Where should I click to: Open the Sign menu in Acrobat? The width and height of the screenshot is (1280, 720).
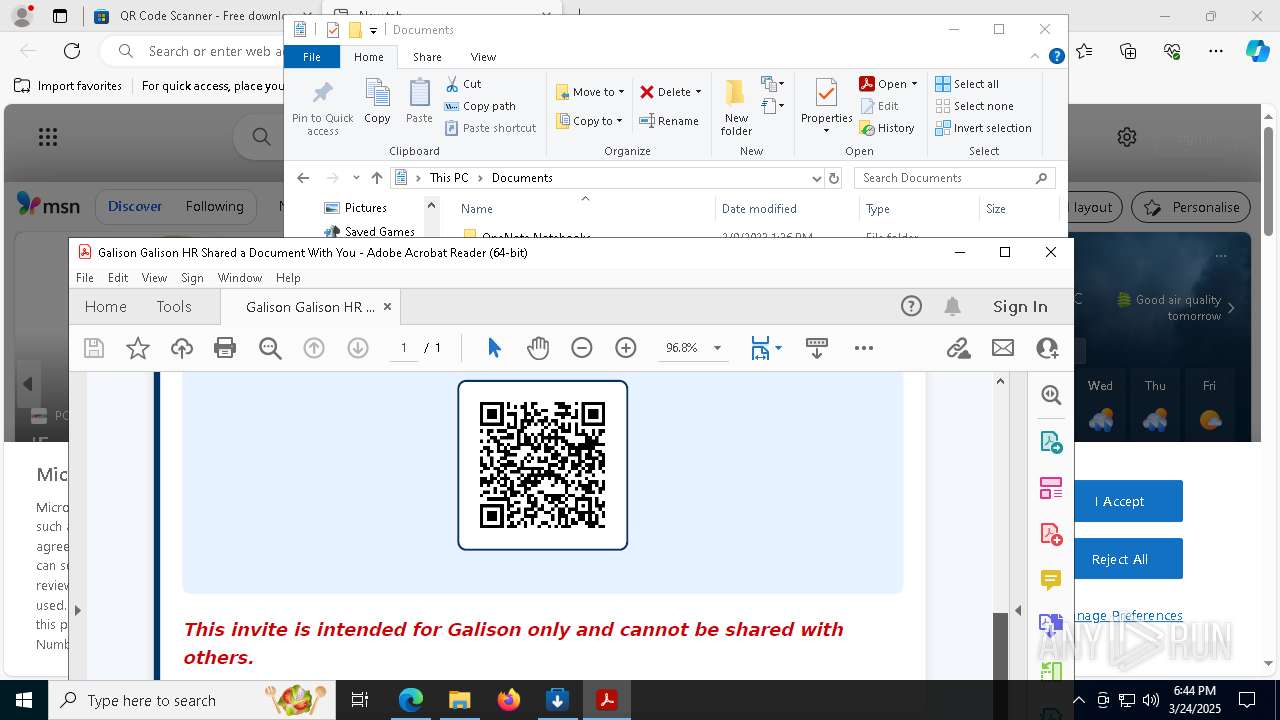[x=192, y=278]
